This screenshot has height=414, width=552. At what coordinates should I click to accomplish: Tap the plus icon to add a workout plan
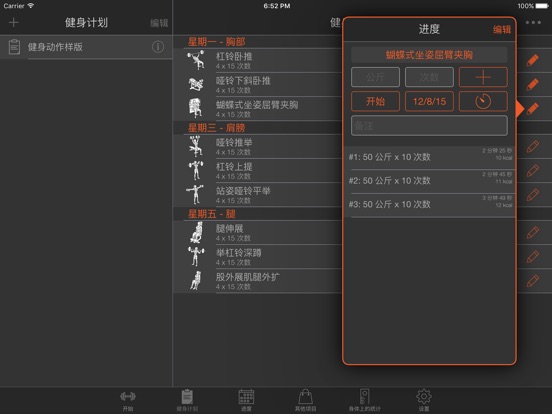pos(14,23)
